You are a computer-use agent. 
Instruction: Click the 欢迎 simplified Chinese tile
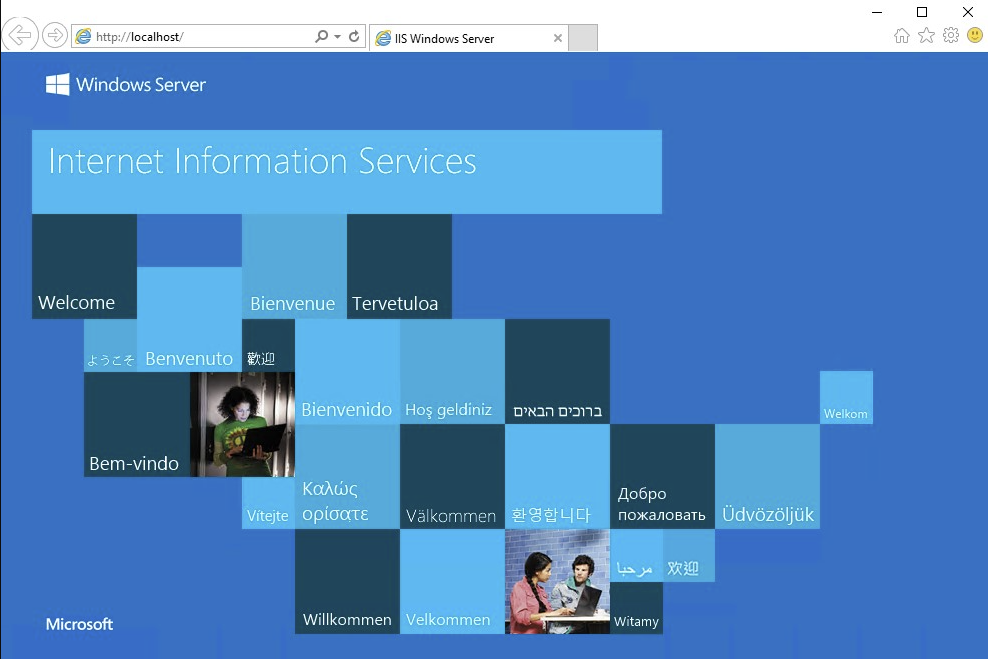(x=689, y=555)
